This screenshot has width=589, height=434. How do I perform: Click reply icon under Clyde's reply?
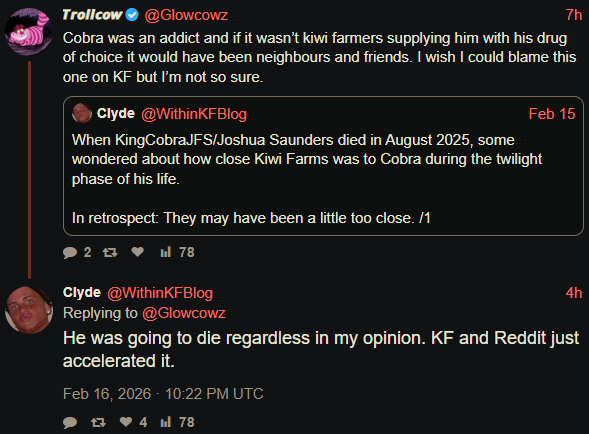pos(70,422)
